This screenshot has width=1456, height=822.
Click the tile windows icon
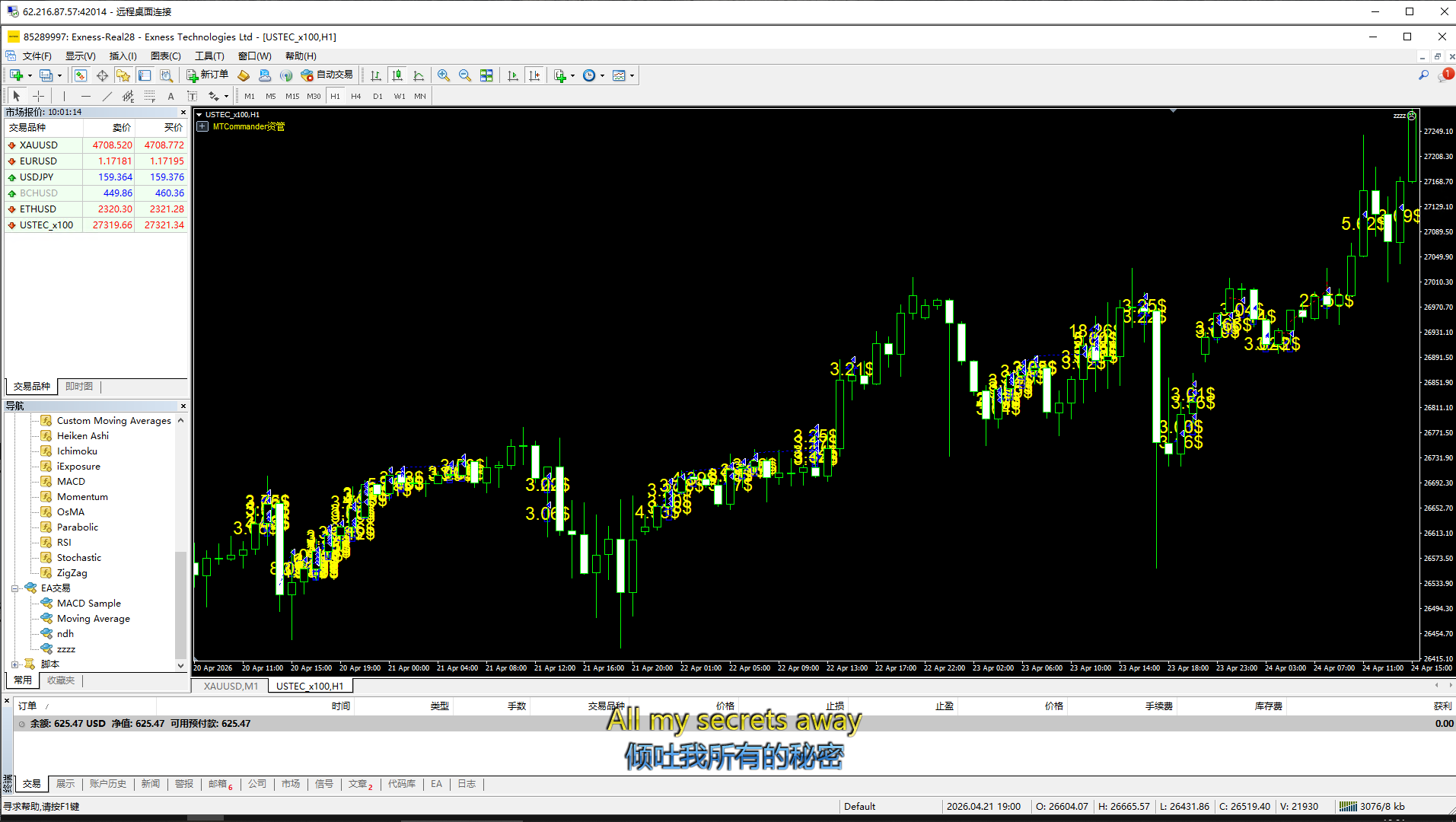pos(486,75)
